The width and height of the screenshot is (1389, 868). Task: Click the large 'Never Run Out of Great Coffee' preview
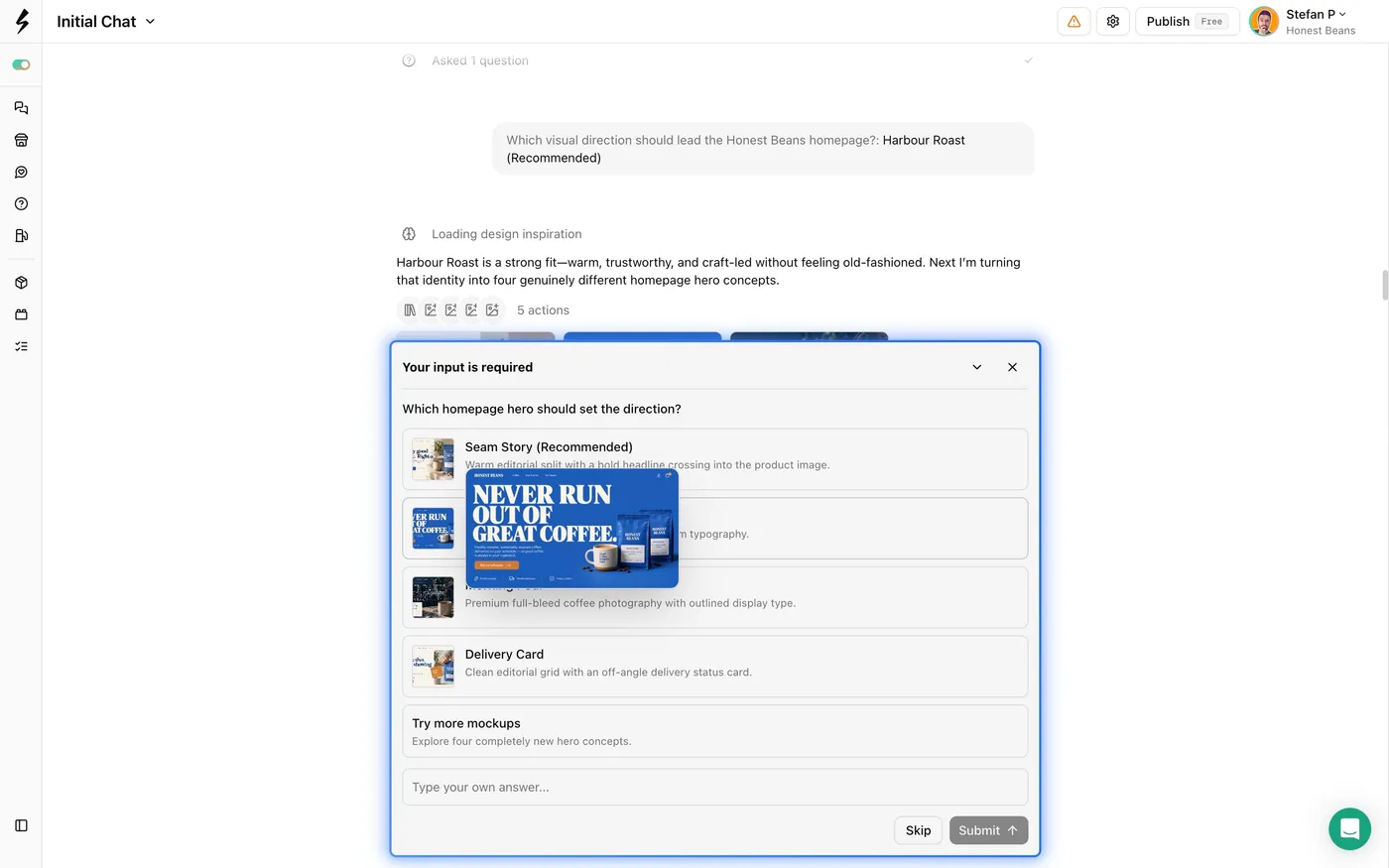pos(572,529)
